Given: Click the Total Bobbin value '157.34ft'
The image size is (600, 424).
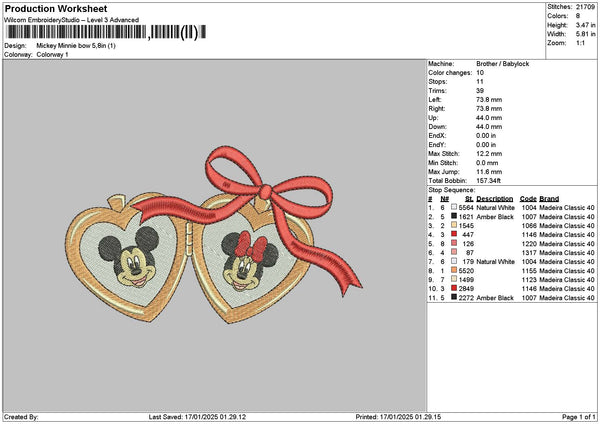Looking at the screenshot, I should click(x=488, y=181).
